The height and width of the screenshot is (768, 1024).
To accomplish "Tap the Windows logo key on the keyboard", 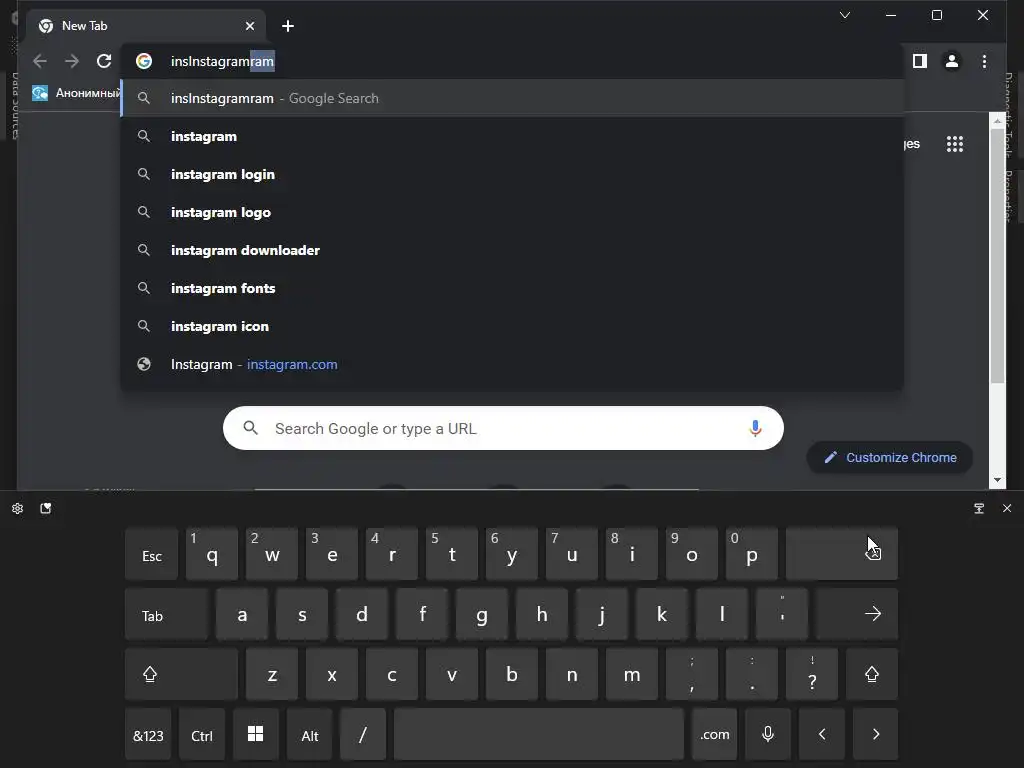I will (x=255, y=734).
